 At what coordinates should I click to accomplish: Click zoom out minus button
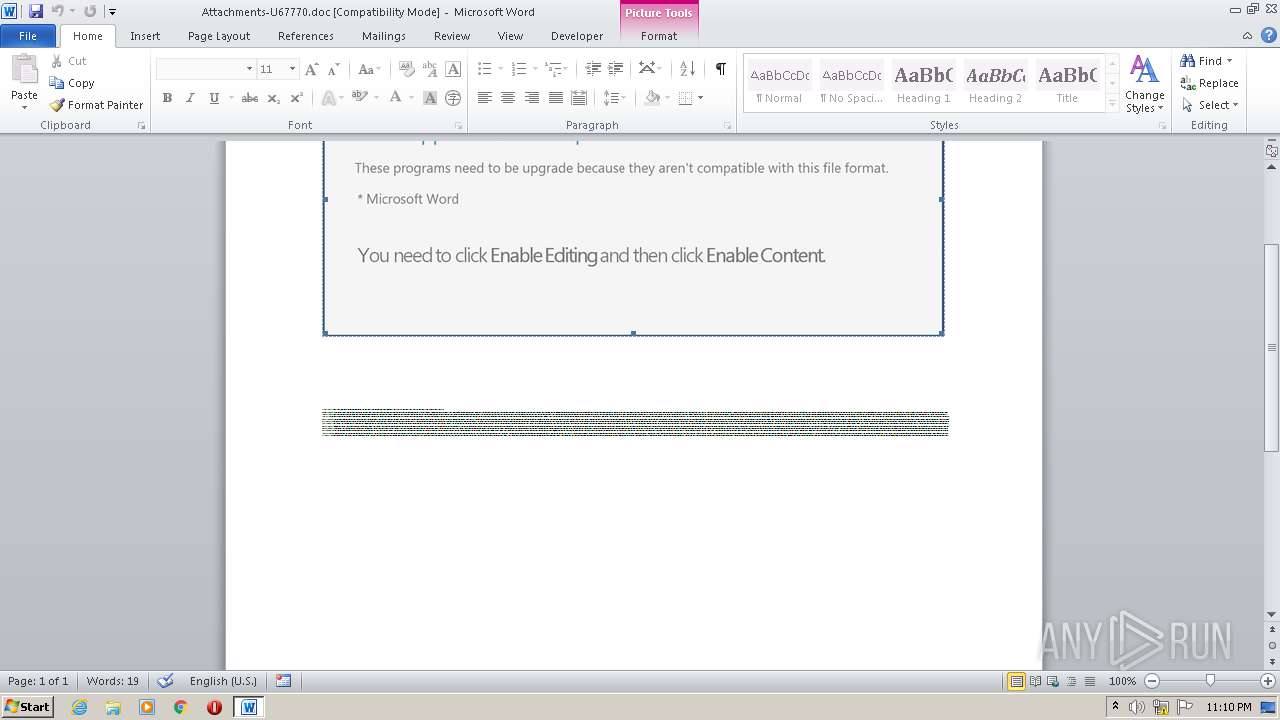[x=1152, y=681]
